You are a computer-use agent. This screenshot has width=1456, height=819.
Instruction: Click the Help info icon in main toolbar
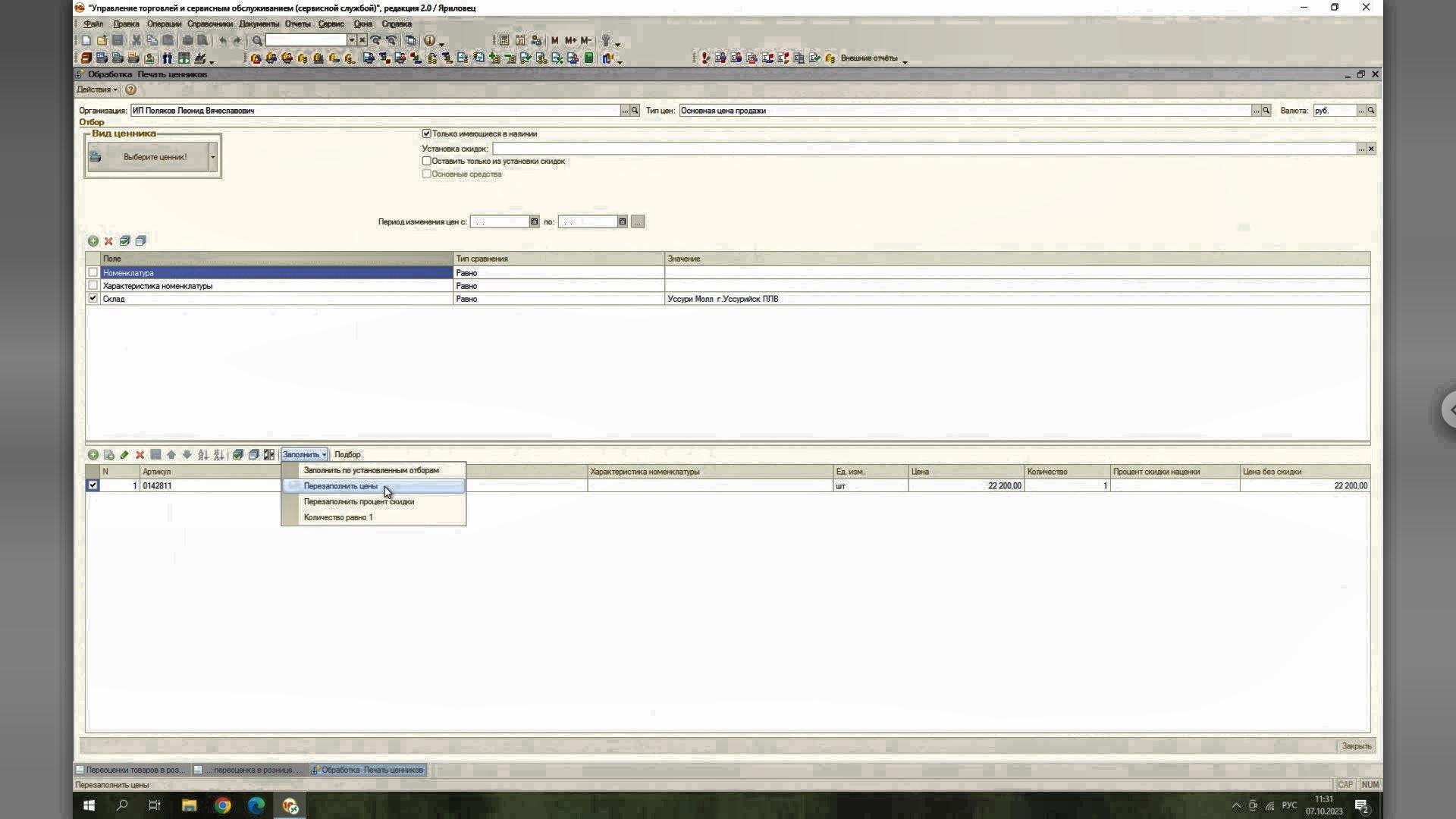(x=429, y=41)
